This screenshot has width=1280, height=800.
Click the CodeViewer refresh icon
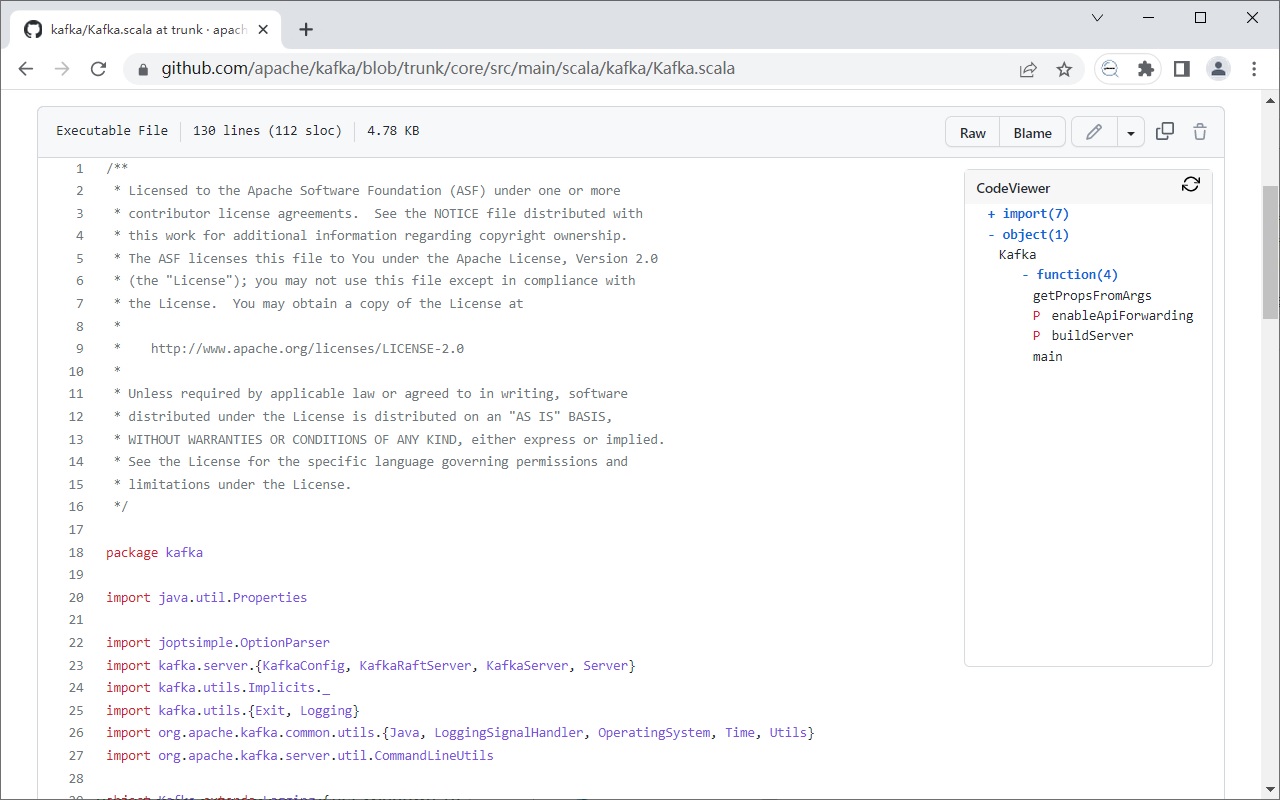coord(1190,184)
